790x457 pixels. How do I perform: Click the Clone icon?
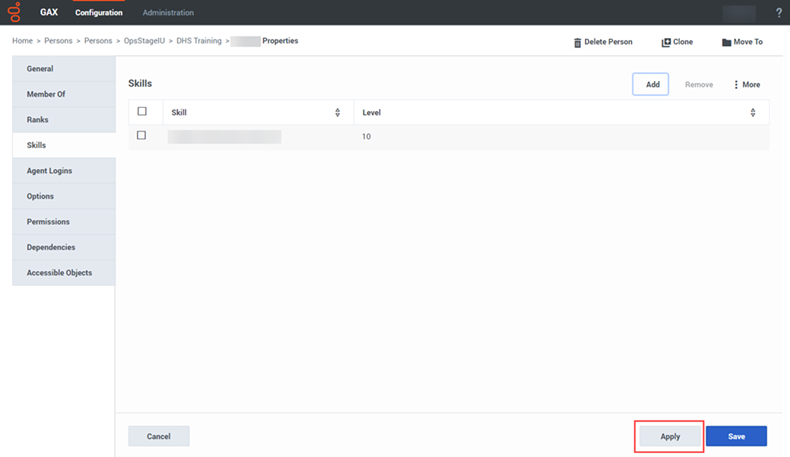point(666,42)
